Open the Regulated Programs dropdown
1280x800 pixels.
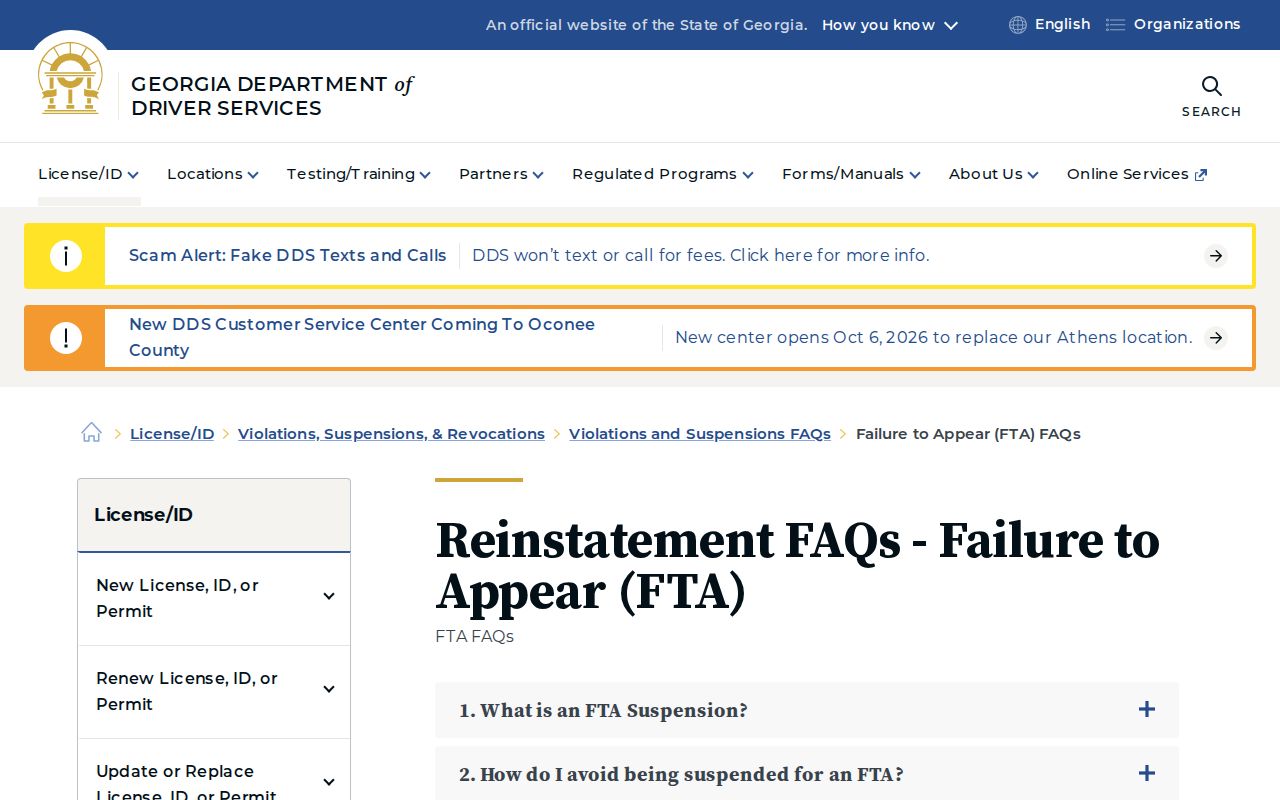663,174
